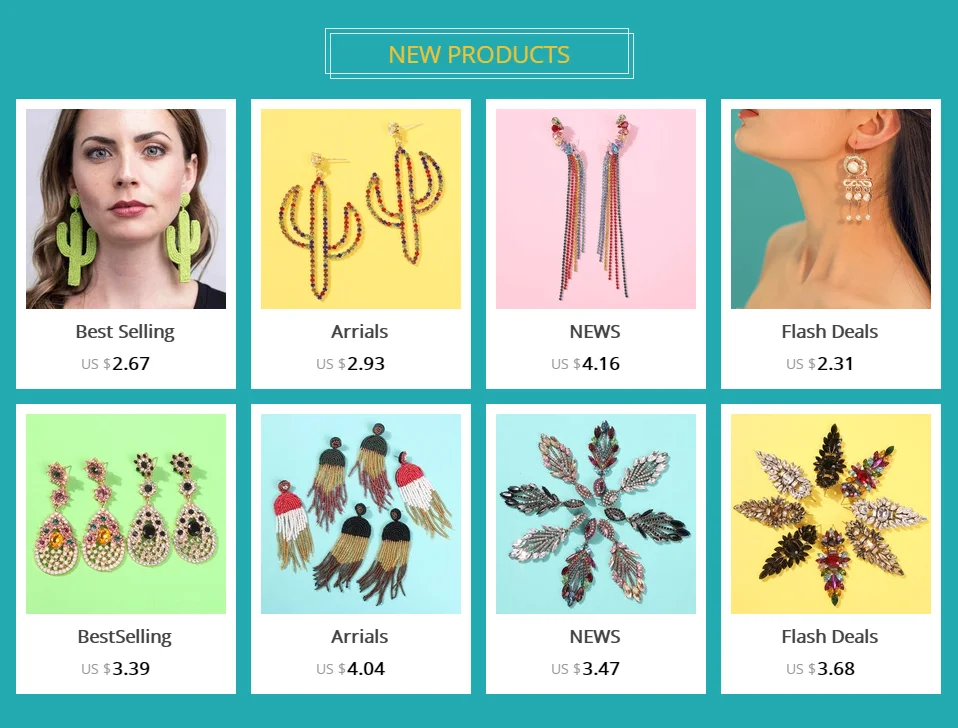This screenshot has height=728, width=958.
Task: Click the top row Flash Deals label
Action: point(830,332)
